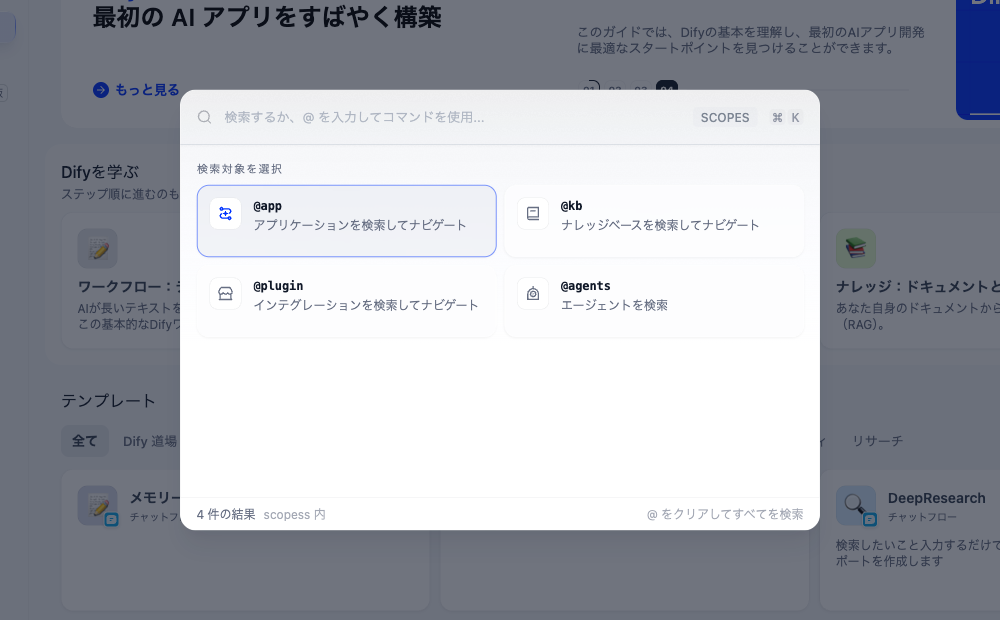Click the books icon on ナレッジ card
The height and width of the screenshot is (620, 1000).
856,248
